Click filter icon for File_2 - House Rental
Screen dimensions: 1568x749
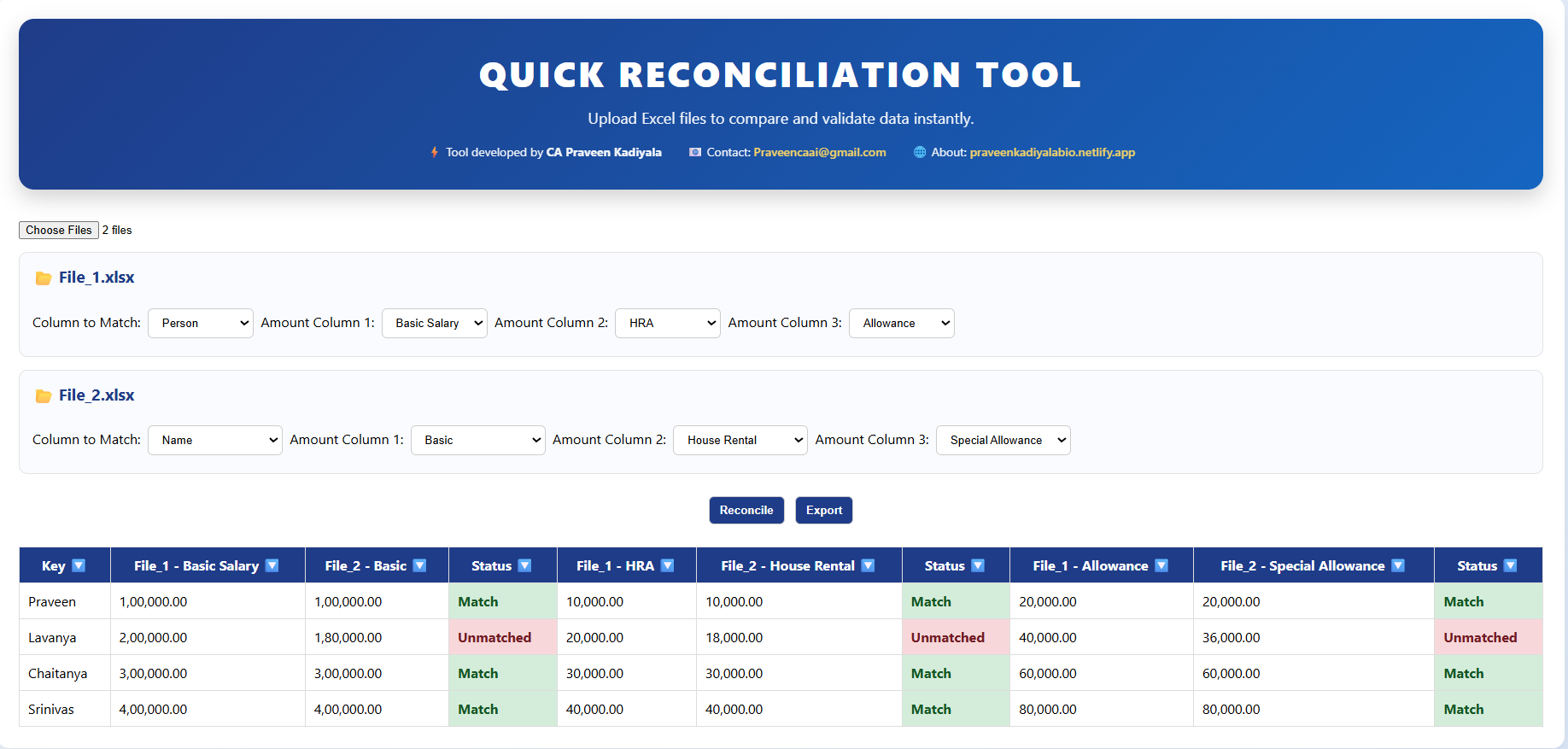click(x=868, y=565)
